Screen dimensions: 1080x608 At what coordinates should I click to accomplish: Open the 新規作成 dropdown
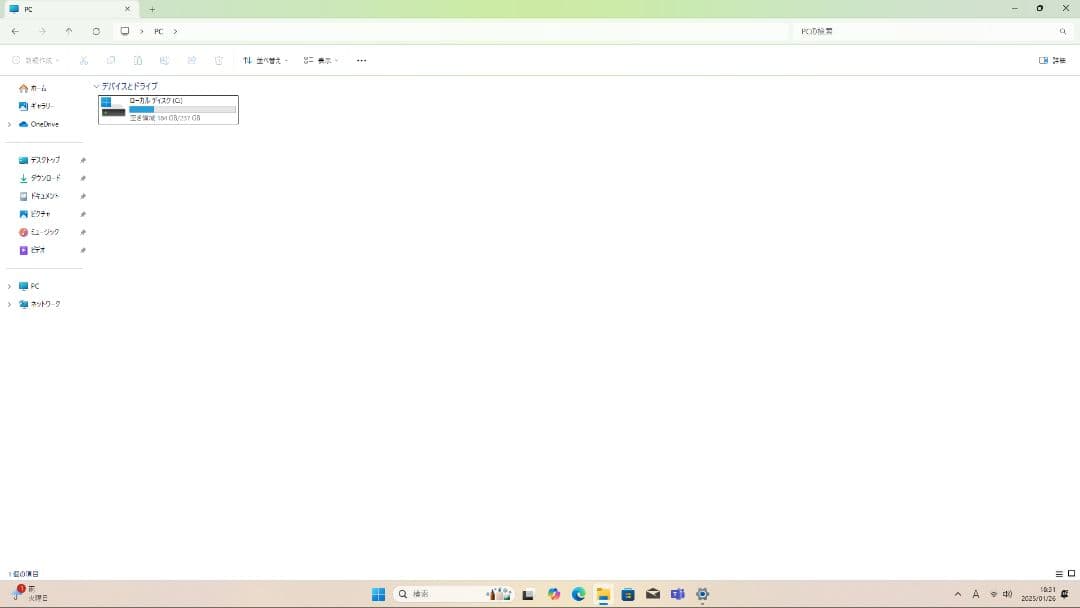(x=37, y=60)
